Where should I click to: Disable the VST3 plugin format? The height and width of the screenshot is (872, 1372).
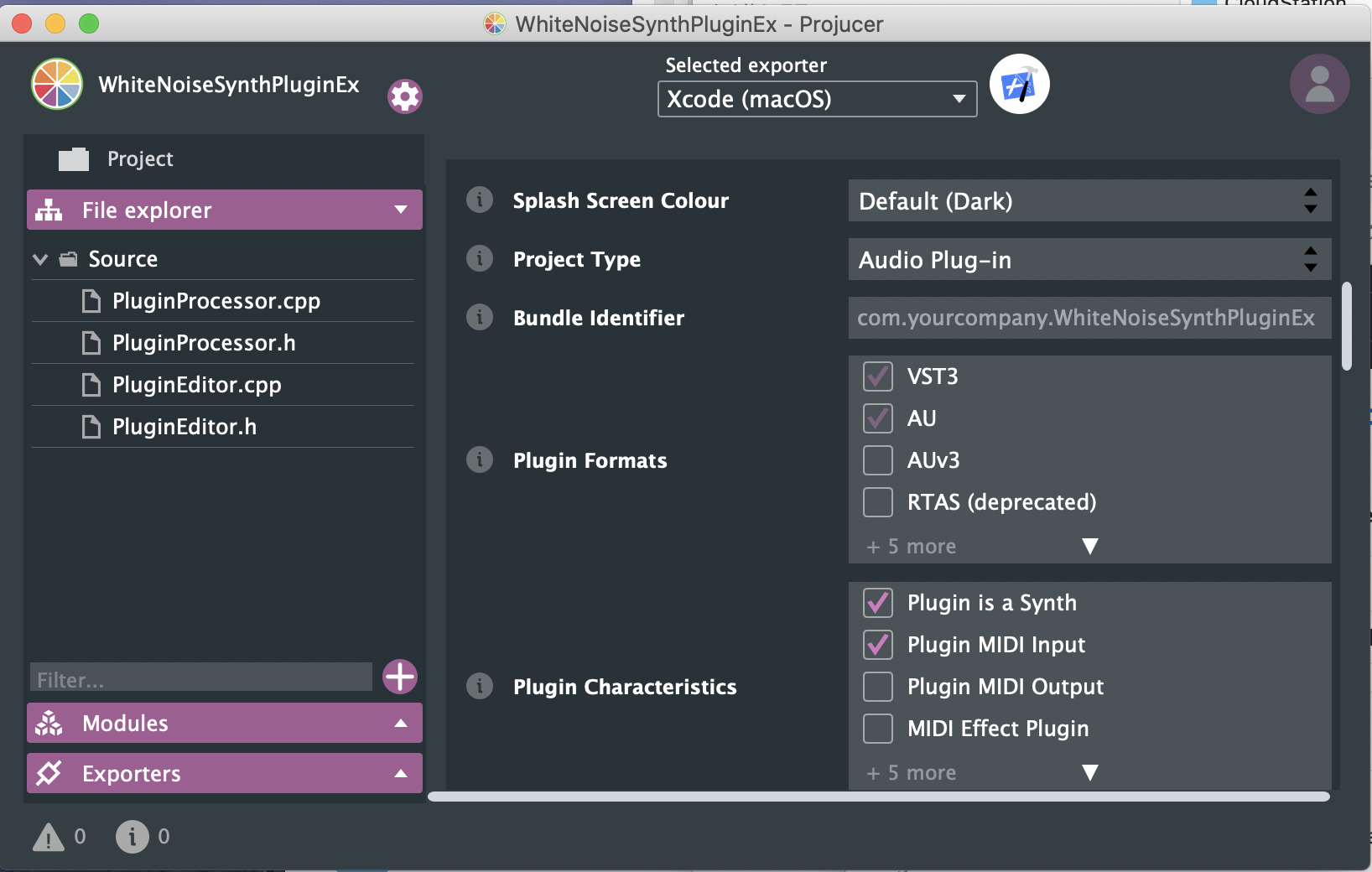coord(877,376)
